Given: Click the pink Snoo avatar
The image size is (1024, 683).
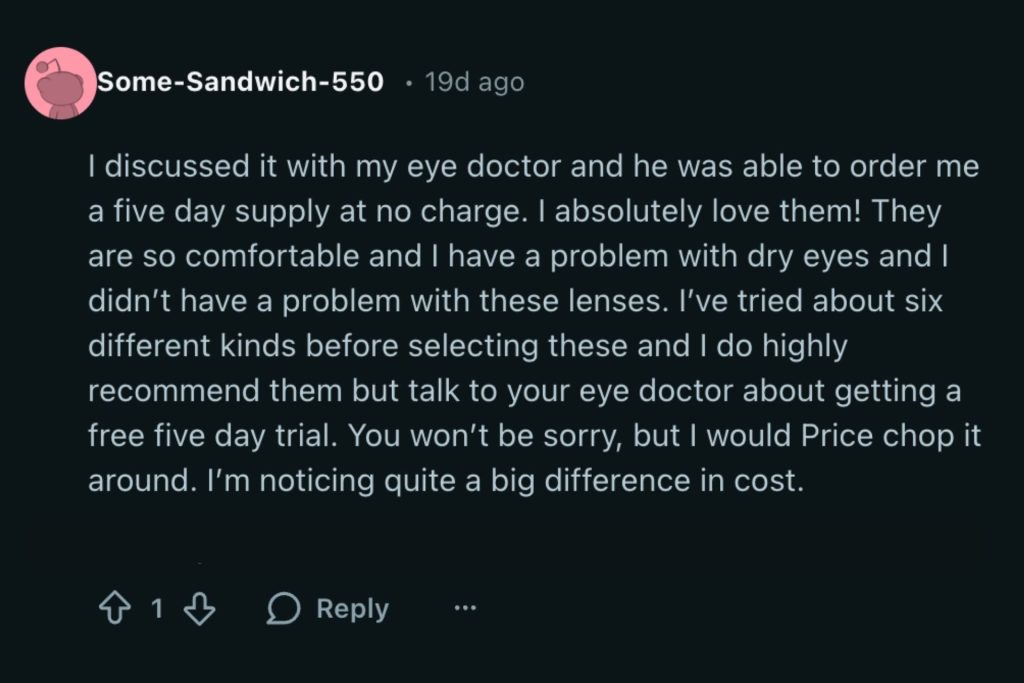Looking at the screenshot, I should click(x=60, y=83).
